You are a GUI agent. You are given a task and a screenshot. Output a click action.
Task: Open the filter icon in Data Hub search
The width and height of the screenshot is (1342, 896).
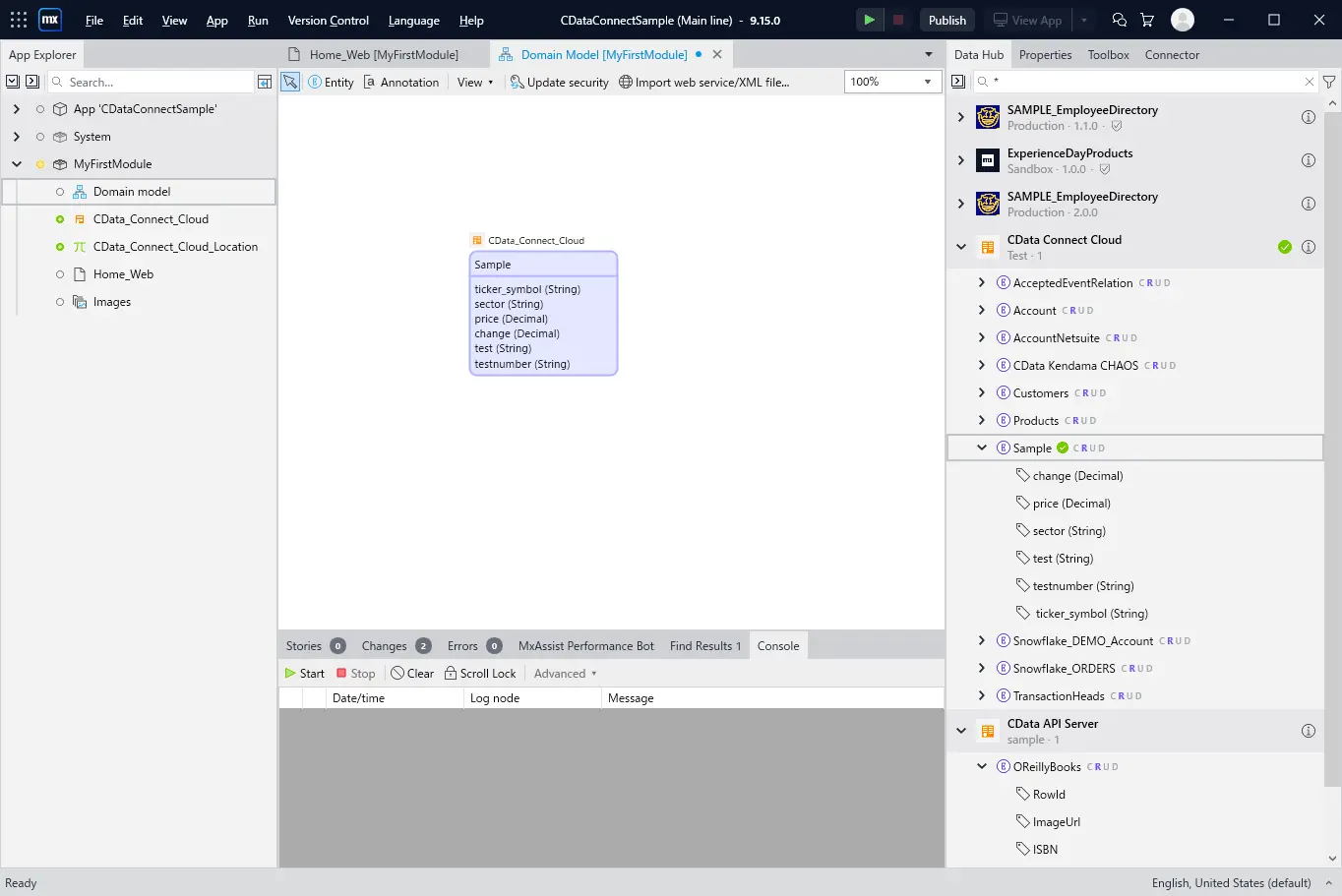[1329, 82]
